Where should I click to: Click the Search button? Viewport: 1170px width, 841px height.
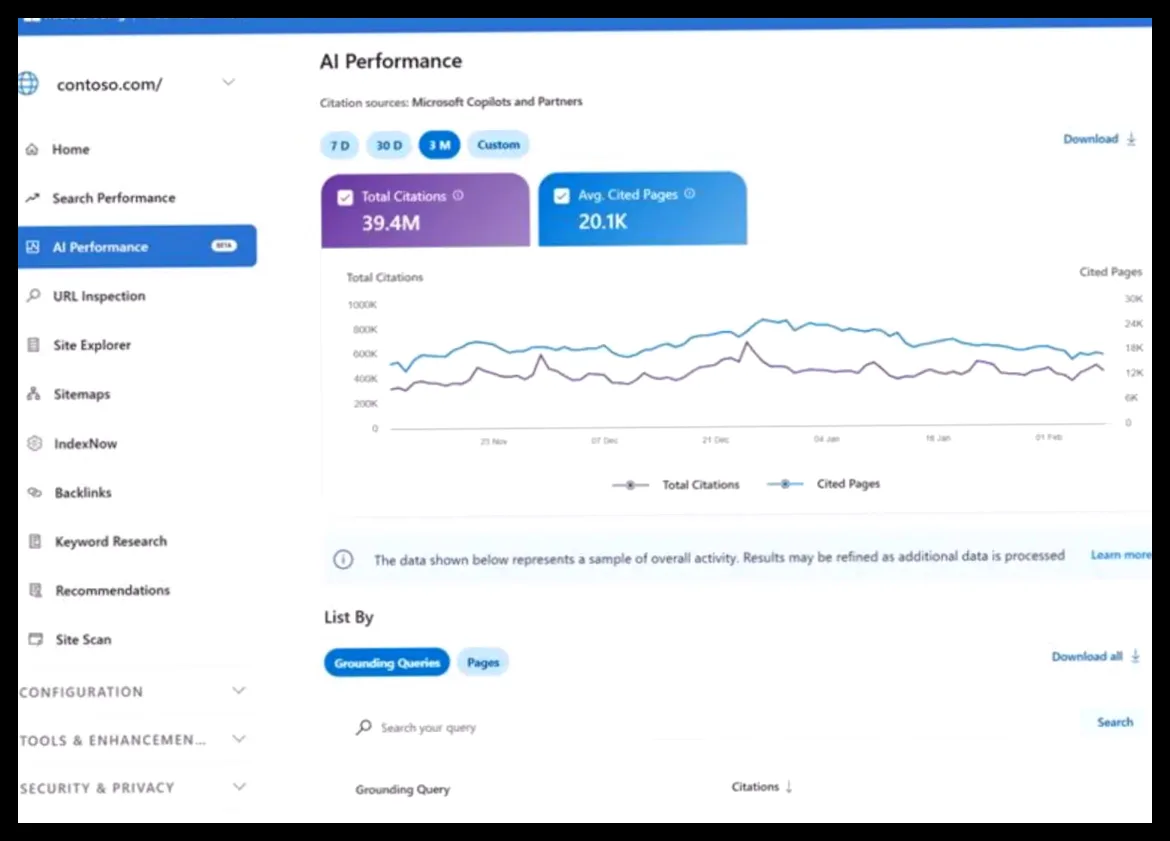pos(1115,722)
